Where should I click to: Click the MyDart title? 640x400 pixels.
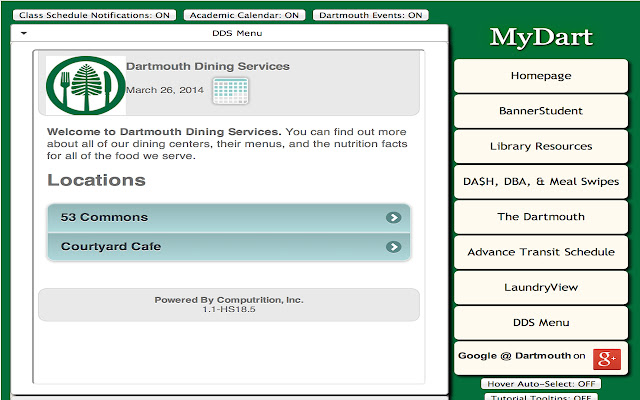pyautogui.click(x=541, y=38)
